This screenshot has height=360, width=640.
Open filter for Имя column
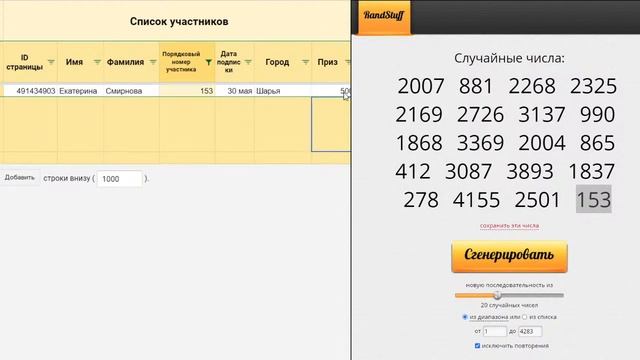point(97,62)
